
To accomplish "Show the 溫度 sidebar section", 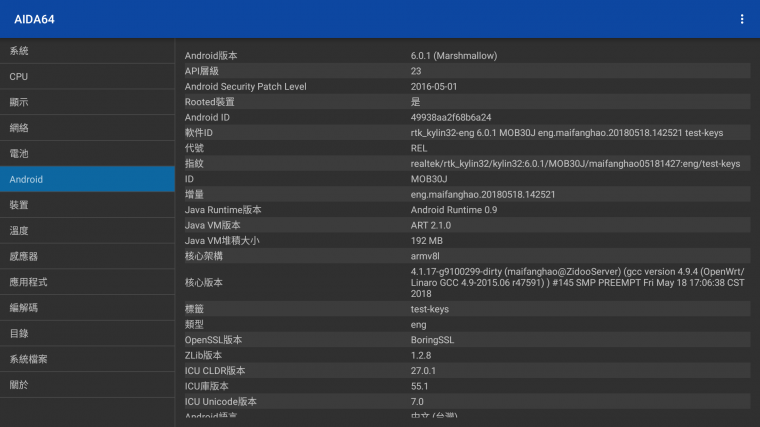I will tap(87, 231).
